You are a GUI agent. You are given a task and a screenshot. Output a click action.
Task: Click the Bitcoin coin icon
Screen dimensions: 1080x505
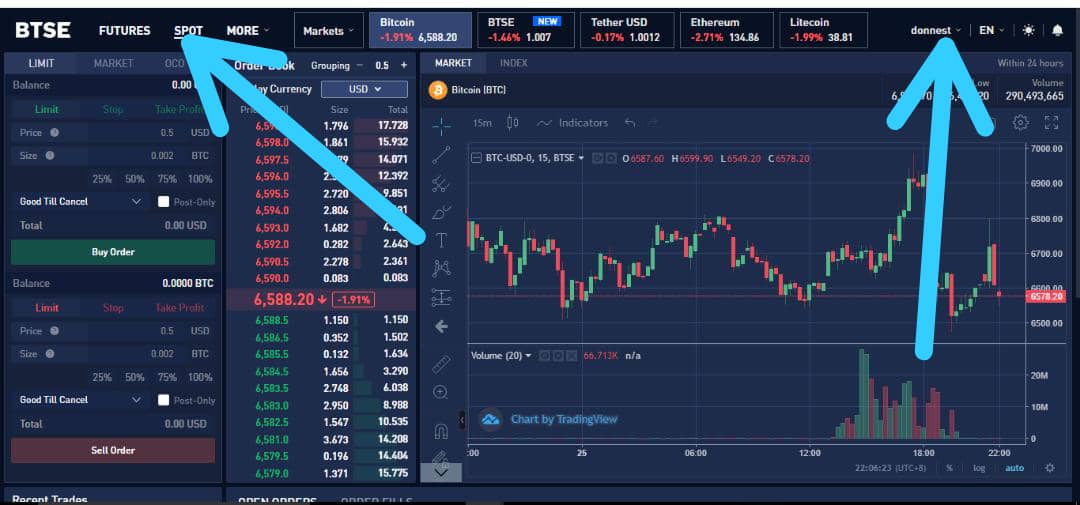pyautogui.click(x=437, y=90)
